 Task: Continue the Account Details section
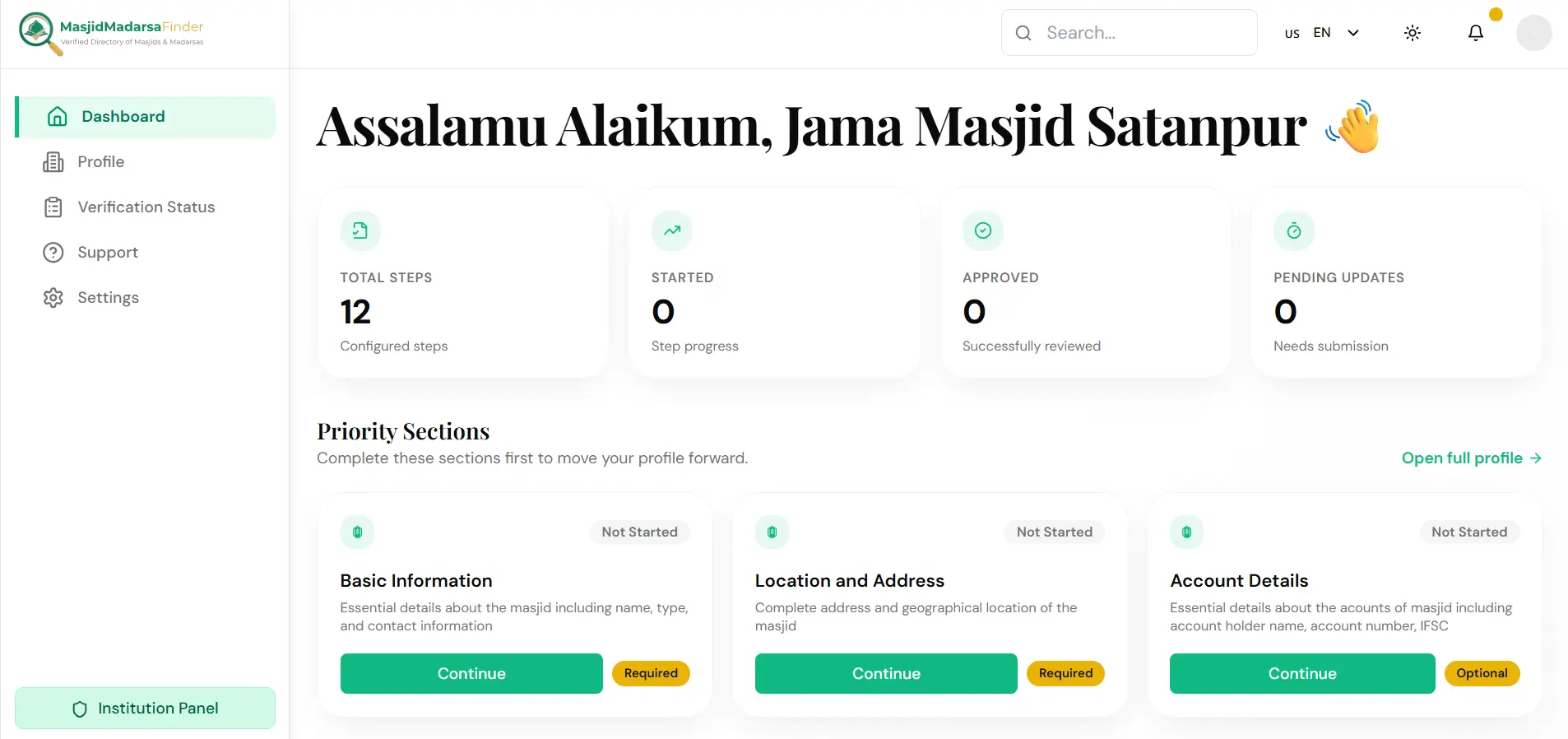click(x=1302, y=674)
